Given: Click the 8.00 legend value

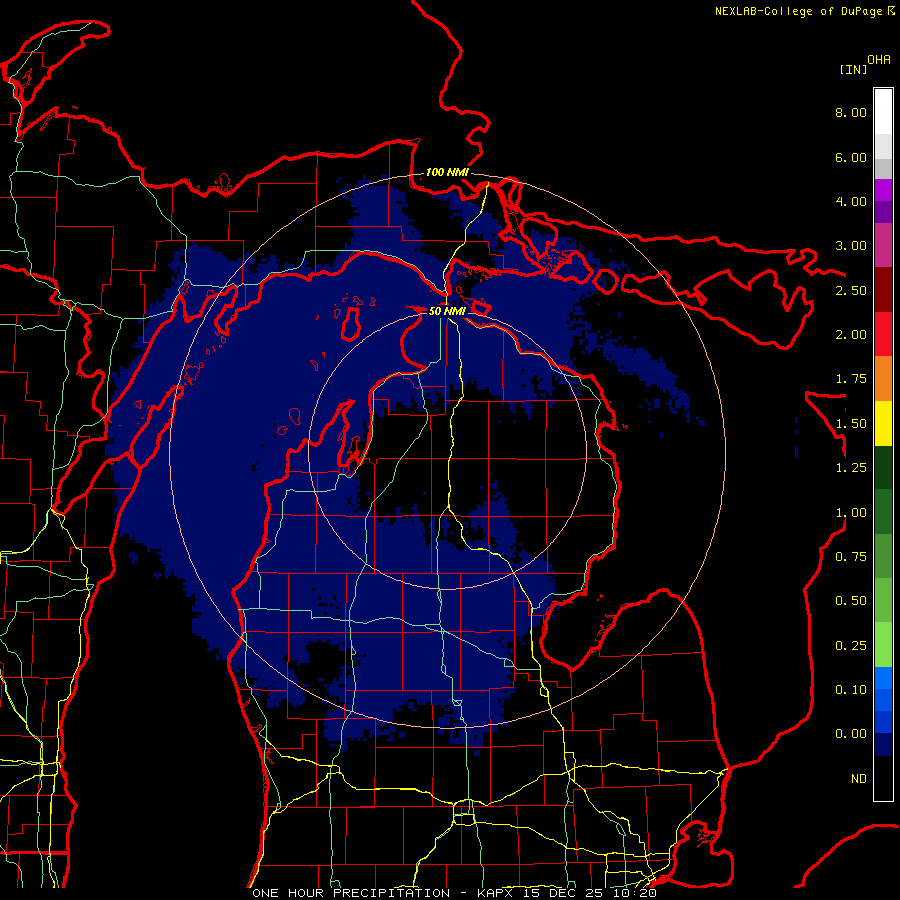Looking at the screenshot, I should click(851, 112).
